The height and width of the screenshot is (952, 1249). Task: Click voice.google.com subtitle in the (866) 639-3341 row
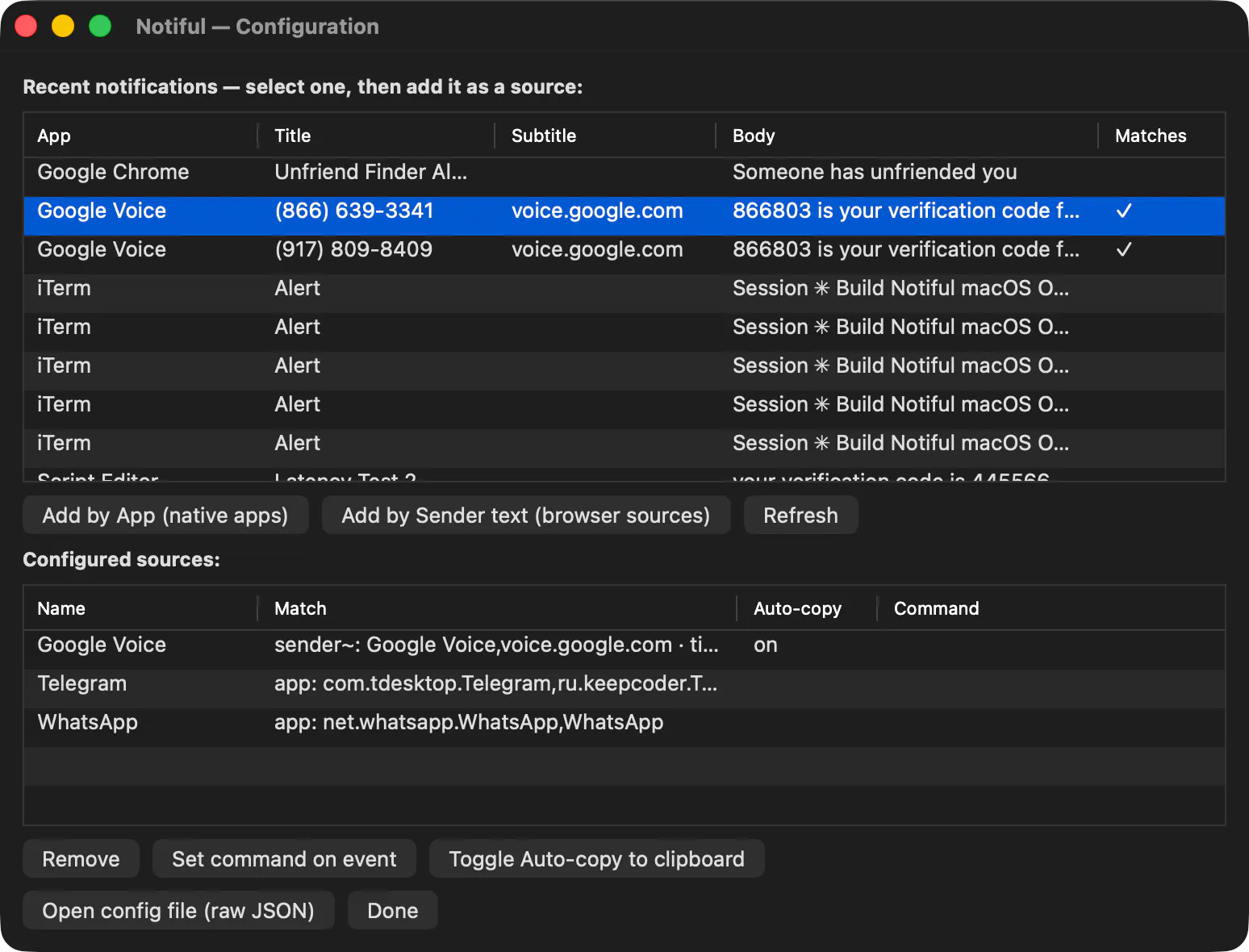pos(597,211)
